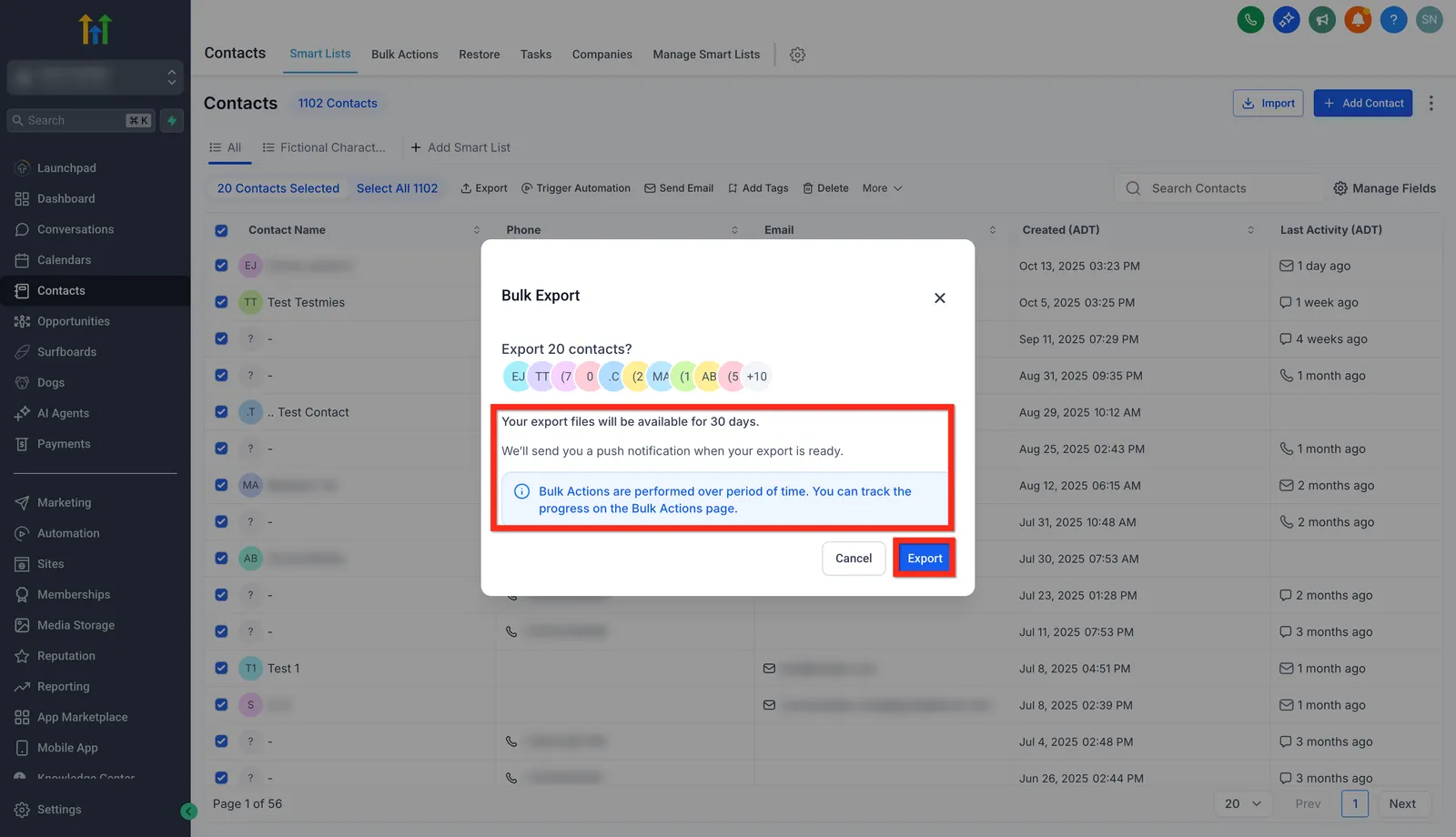
Task: Uncheck the row created Sep 11, 2025
Action: (221, 338)
